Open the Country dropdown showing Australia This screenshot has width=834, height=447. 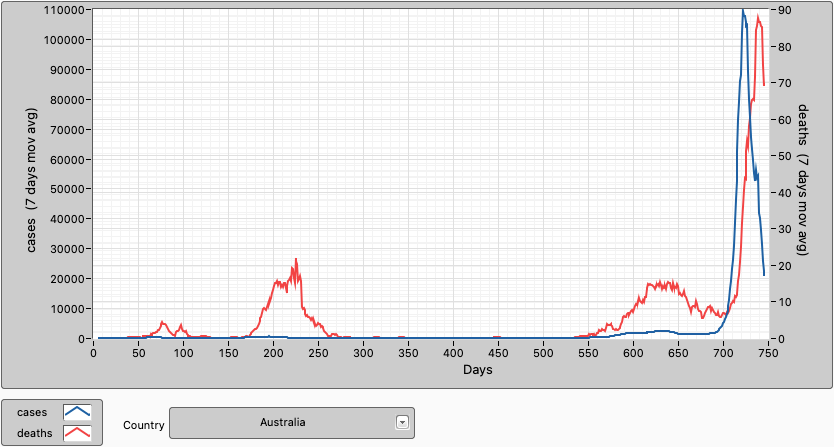(x=291, y=423)
